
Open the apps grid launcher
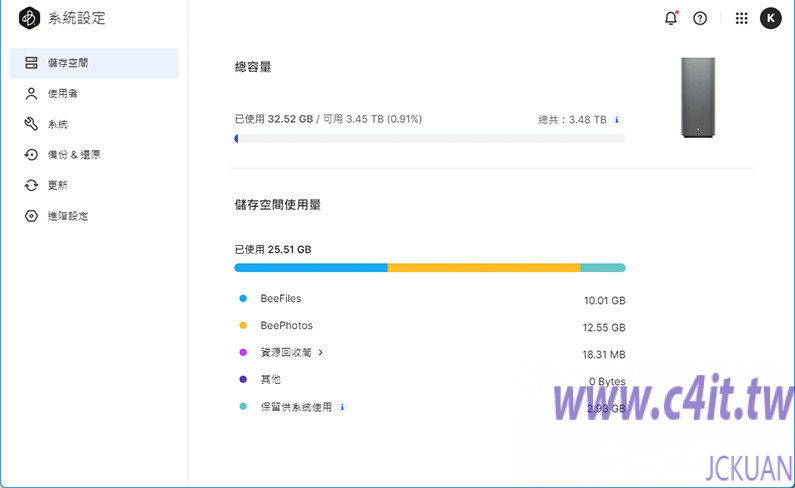[741, 18]
